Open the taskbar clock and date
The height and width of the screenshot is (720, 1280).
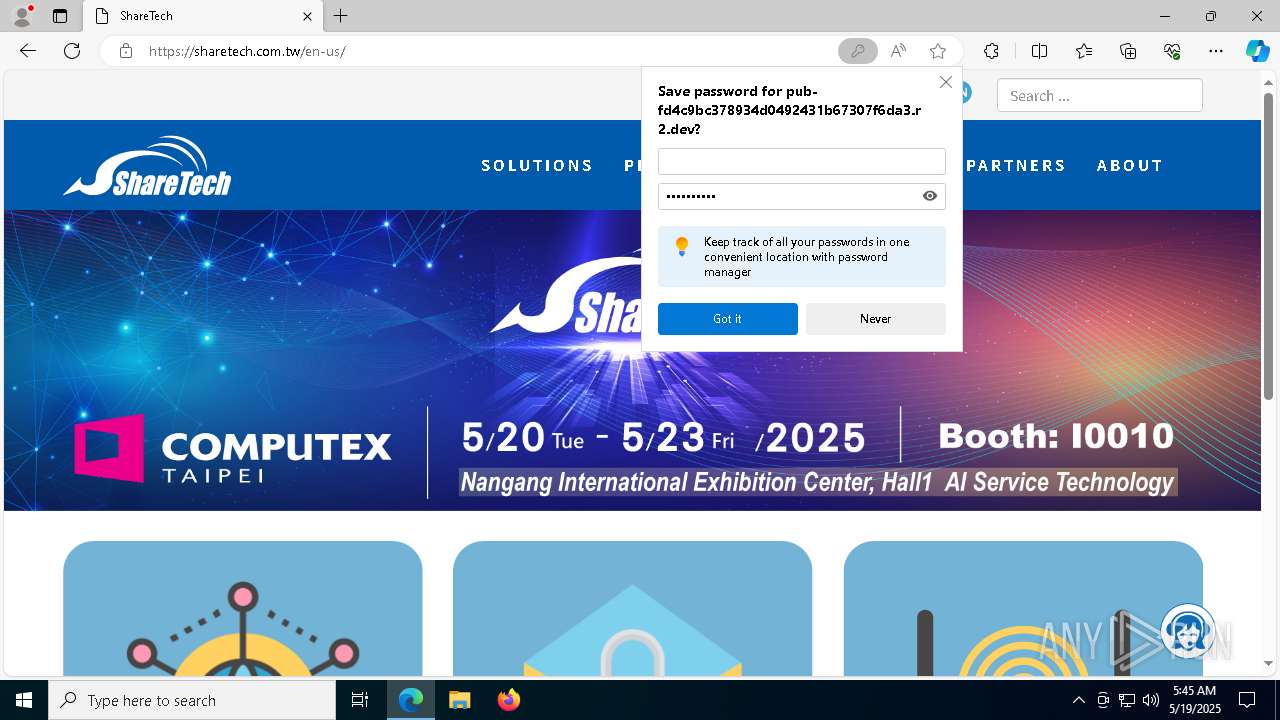(x=1195, y=700)
